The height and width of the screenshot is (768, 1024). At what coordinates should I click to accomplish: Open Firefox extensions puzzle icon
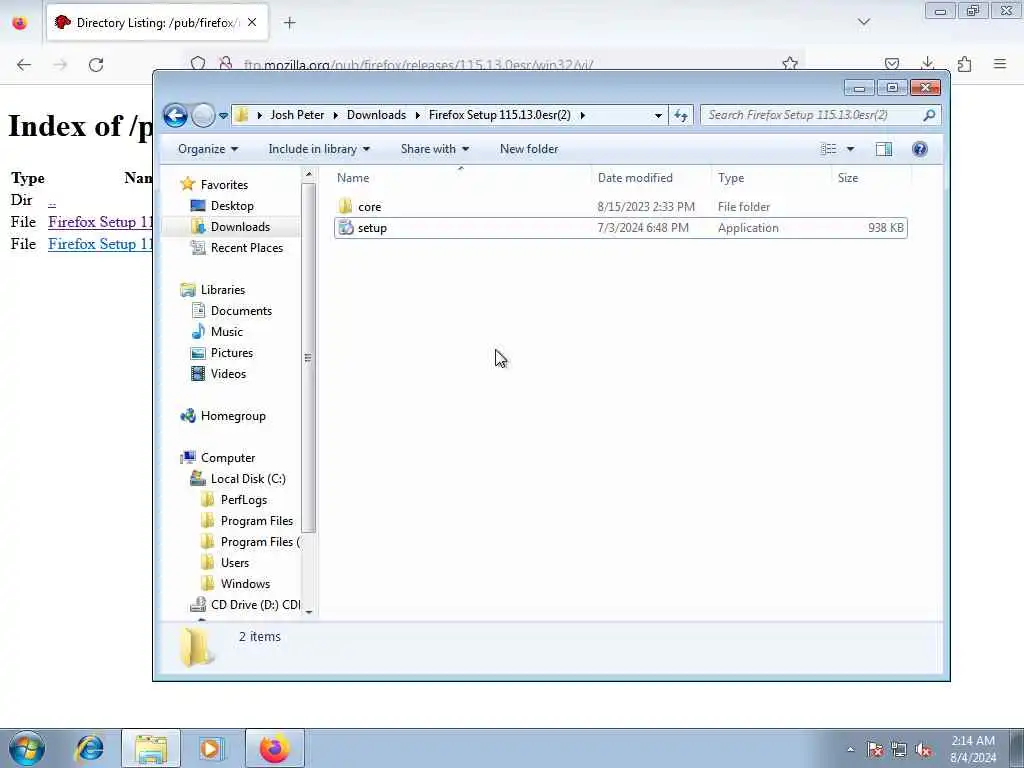pos(964,64)
